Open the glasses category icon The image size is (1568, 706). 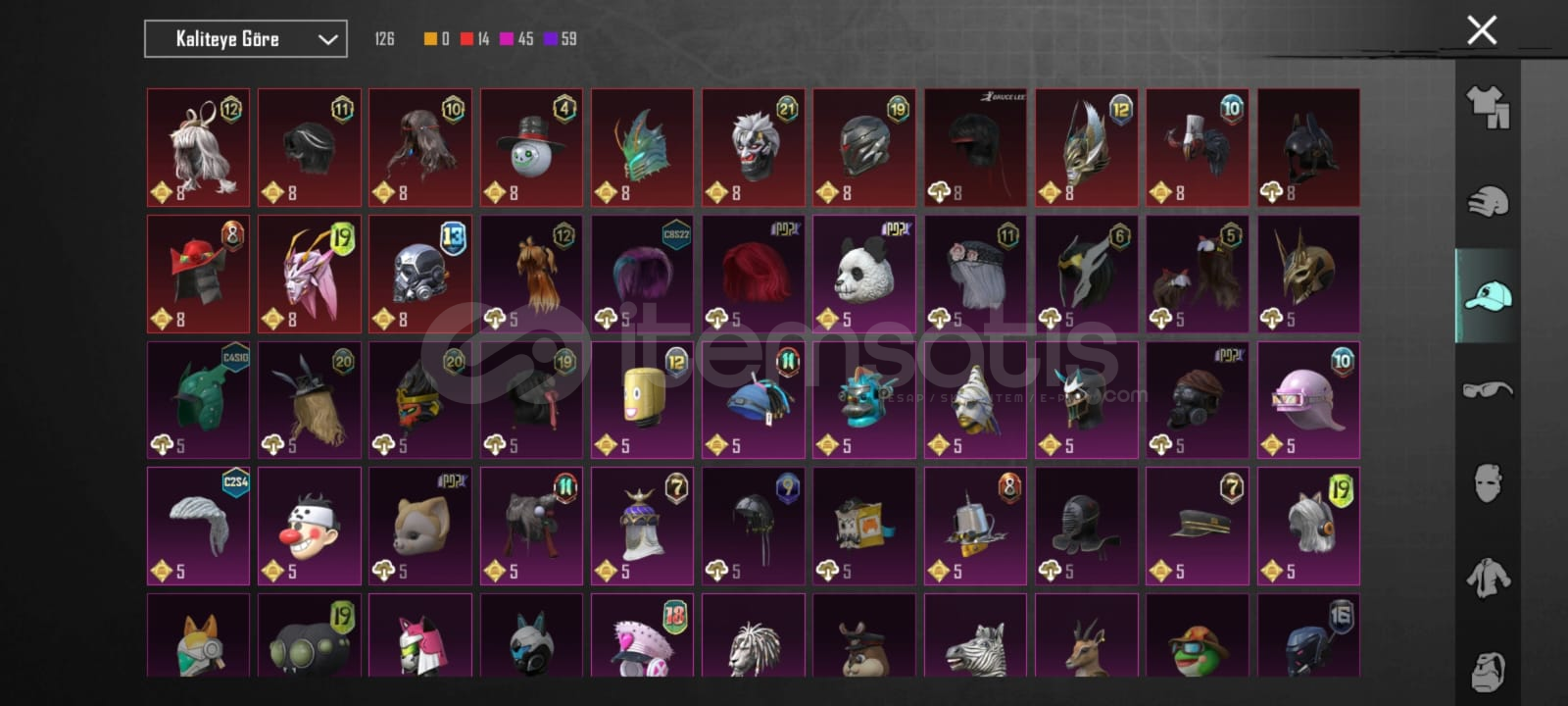pos(1488,389)
